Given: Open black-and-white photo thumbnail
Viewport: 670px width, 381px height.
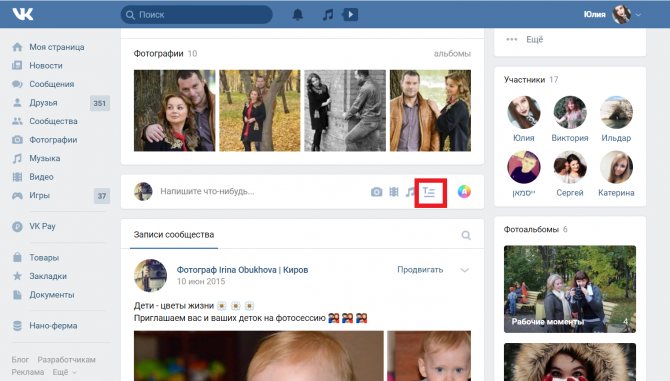Looking at the screenshot, I should click(x=345, y=110).
